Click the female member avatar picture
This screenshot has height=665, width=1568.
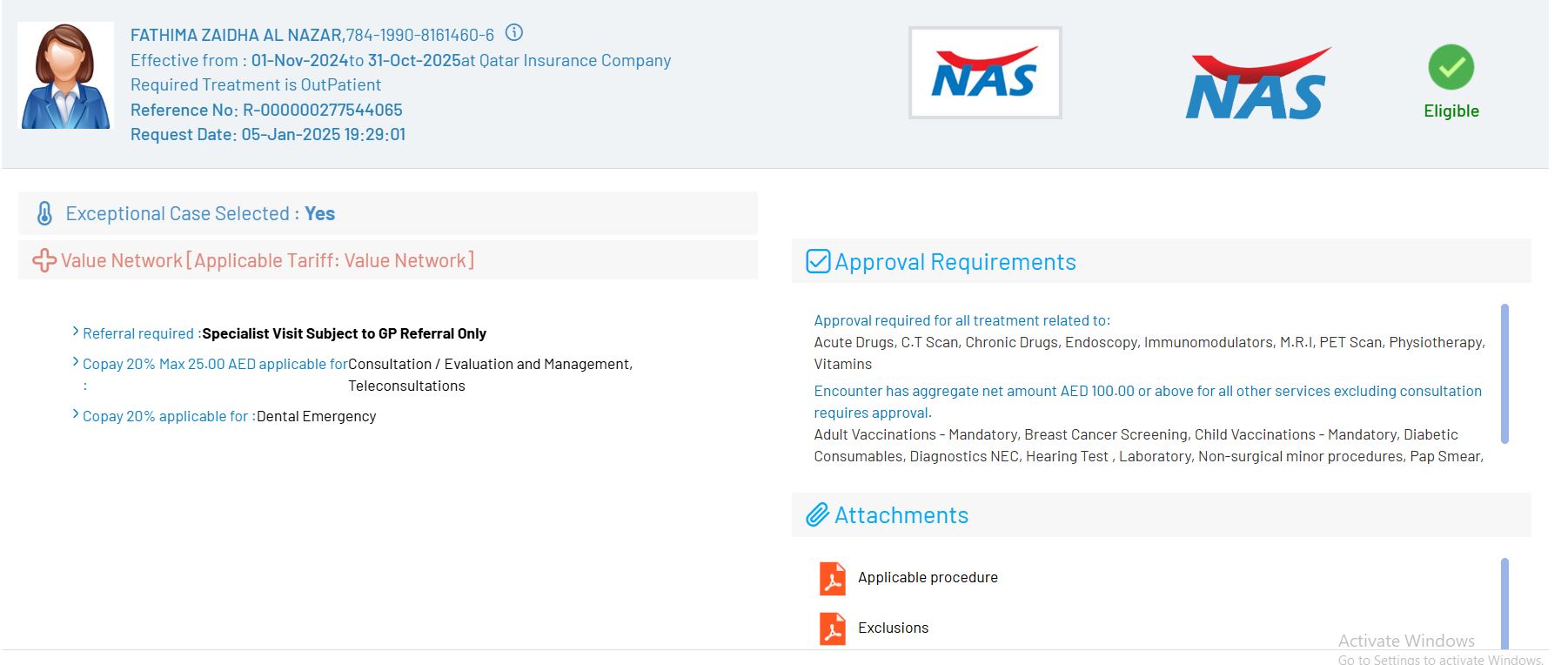tap(65, 76)
